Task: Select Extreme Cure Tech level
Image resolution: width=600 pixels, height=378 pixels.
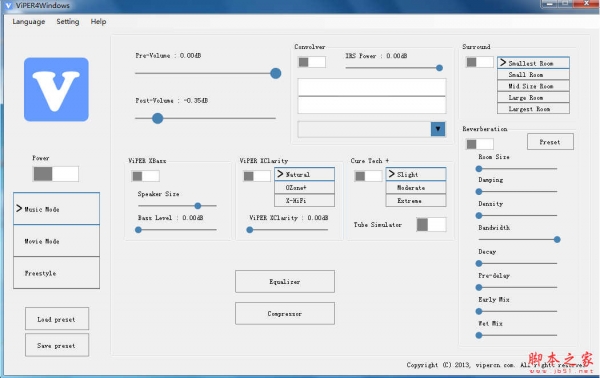Action: point(416,200)
